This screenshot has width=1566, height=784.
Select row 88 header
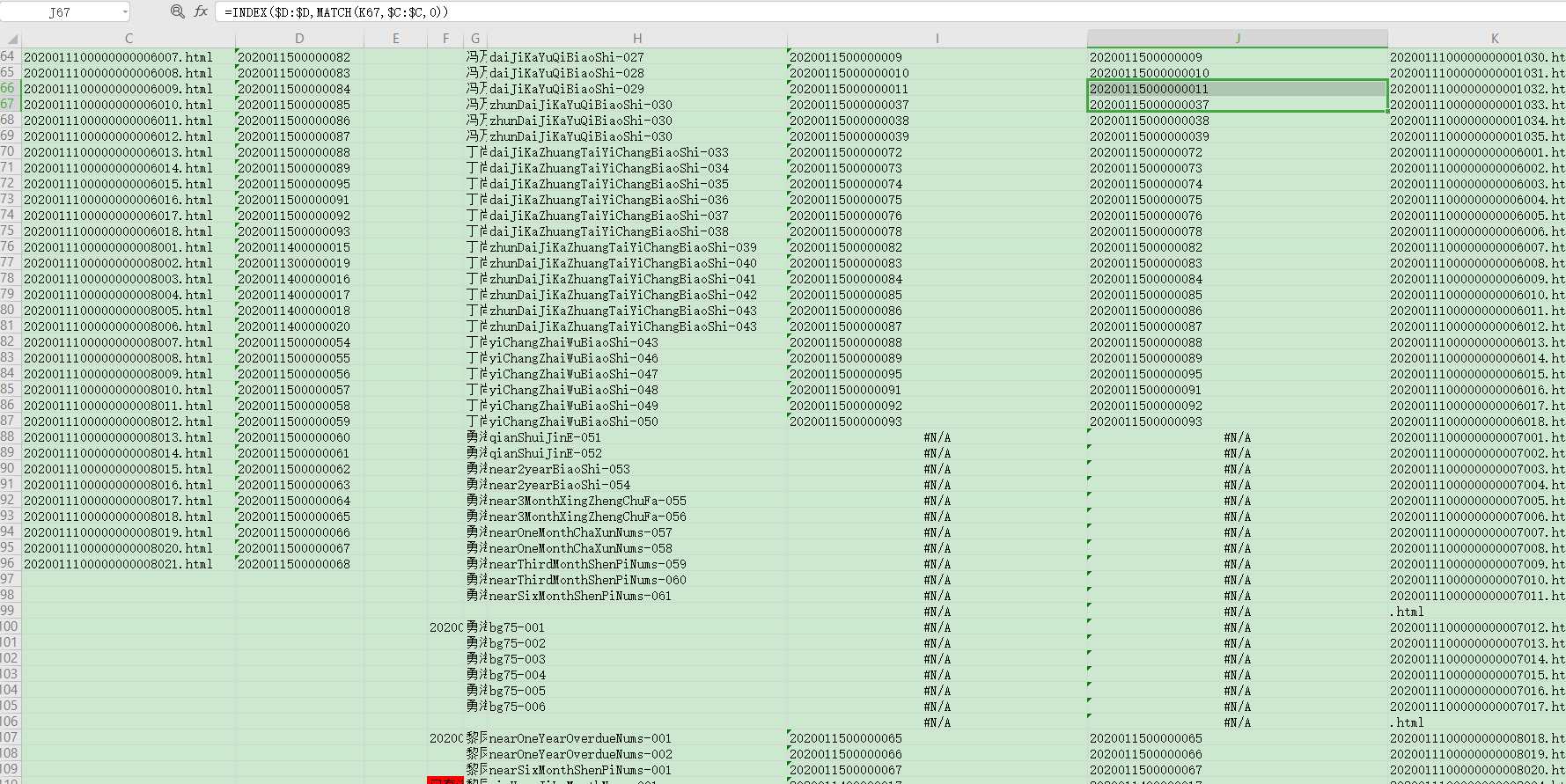click(9, 436)
